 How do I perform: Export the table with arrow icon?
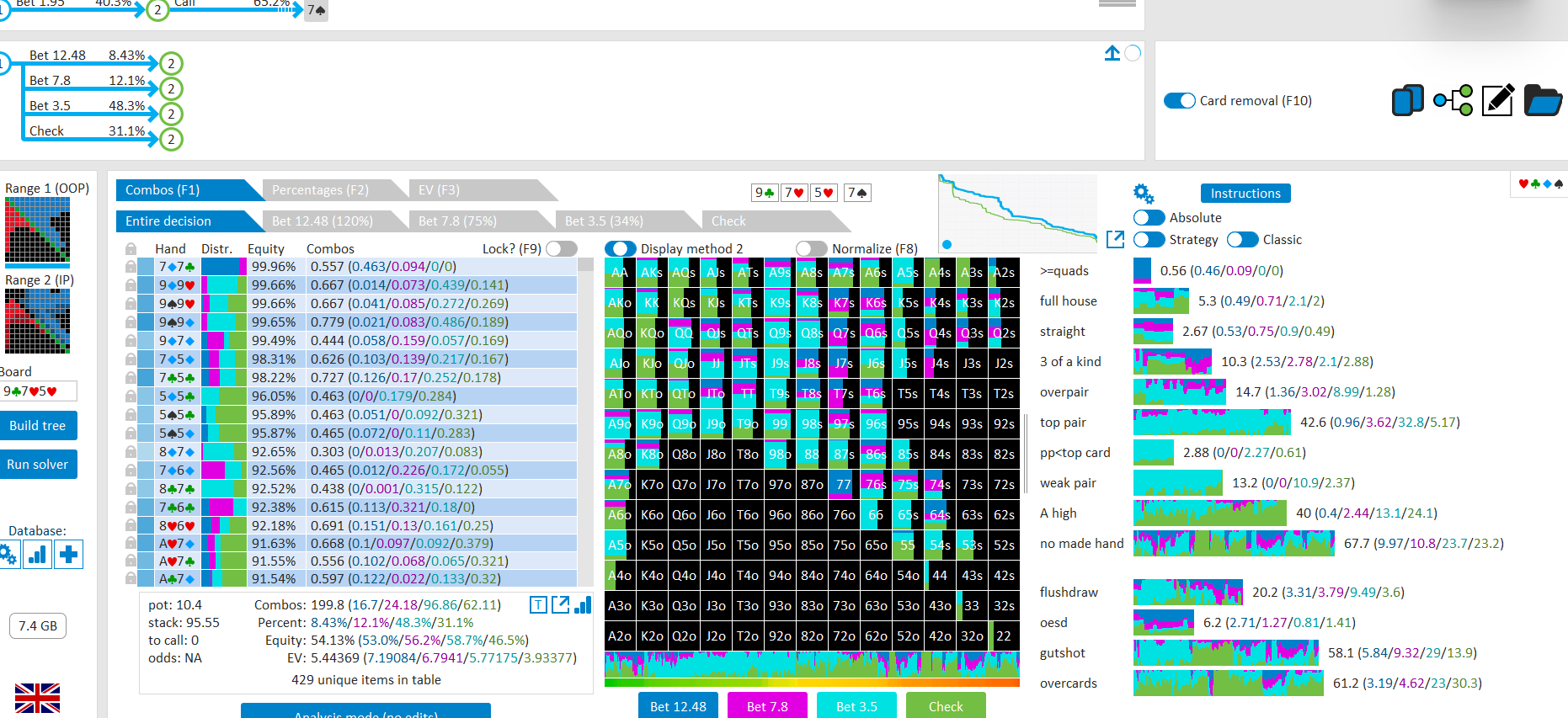[561, 604]
